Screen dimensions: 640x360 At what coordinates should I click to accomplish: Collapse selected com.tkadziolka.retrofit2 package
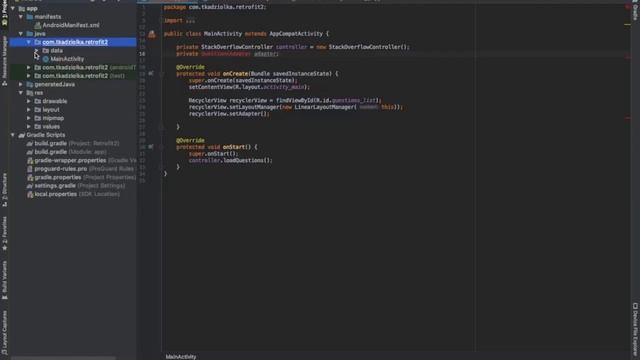click(x=29, y=42)
